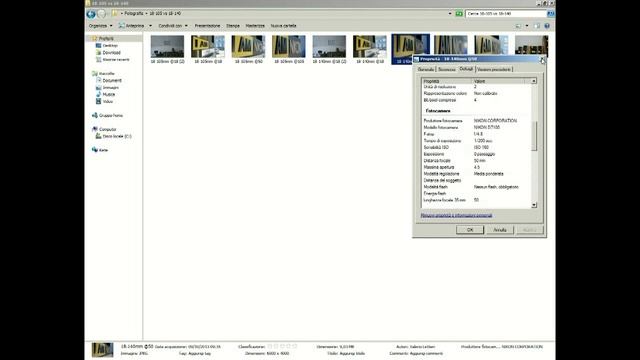Image resolution: width=640 pixels, height=360 pixels.
Task: Click the Proprietà column header
Action: [447, 81]
